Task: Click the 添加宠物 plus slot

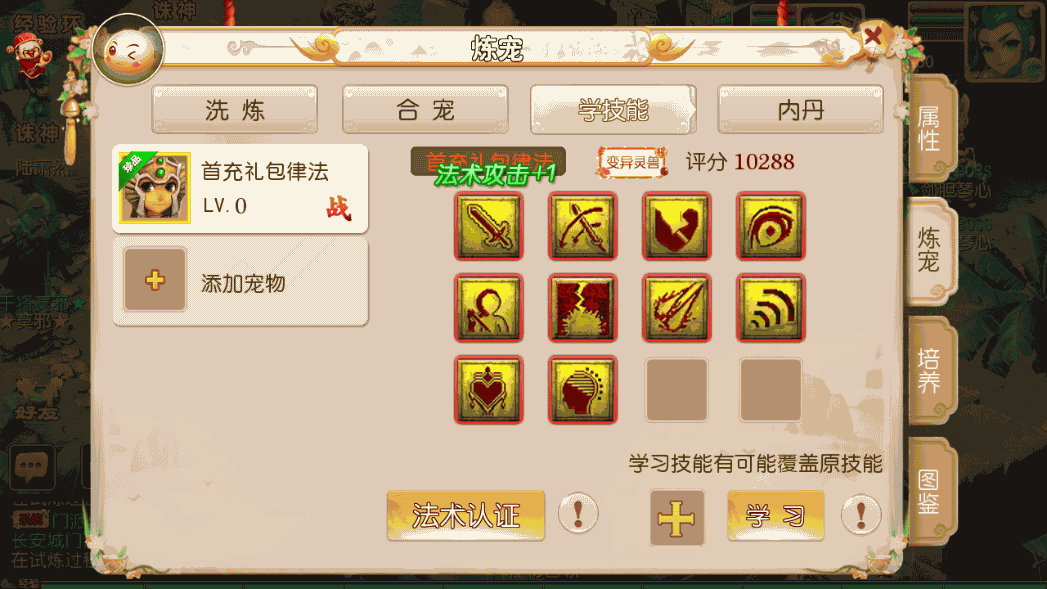Action: click(155, 280)
